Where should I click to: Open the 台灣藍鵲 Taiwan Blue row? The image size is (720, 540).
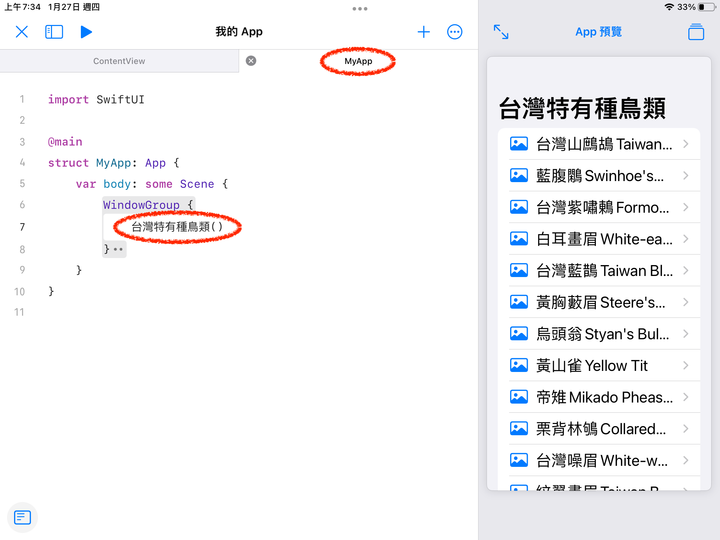[599, 271]
